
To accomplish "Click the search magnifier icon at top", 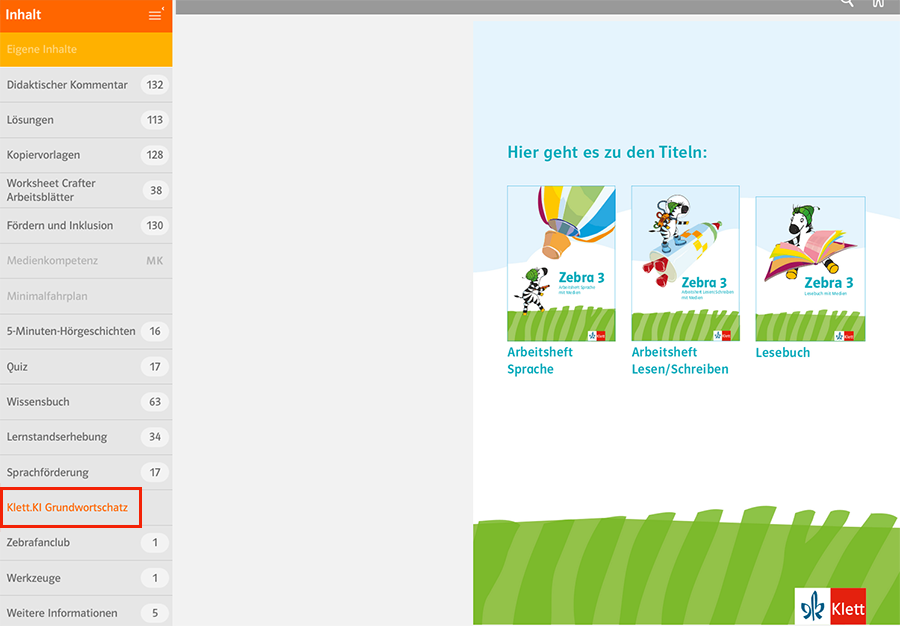I will click(847, 2).
